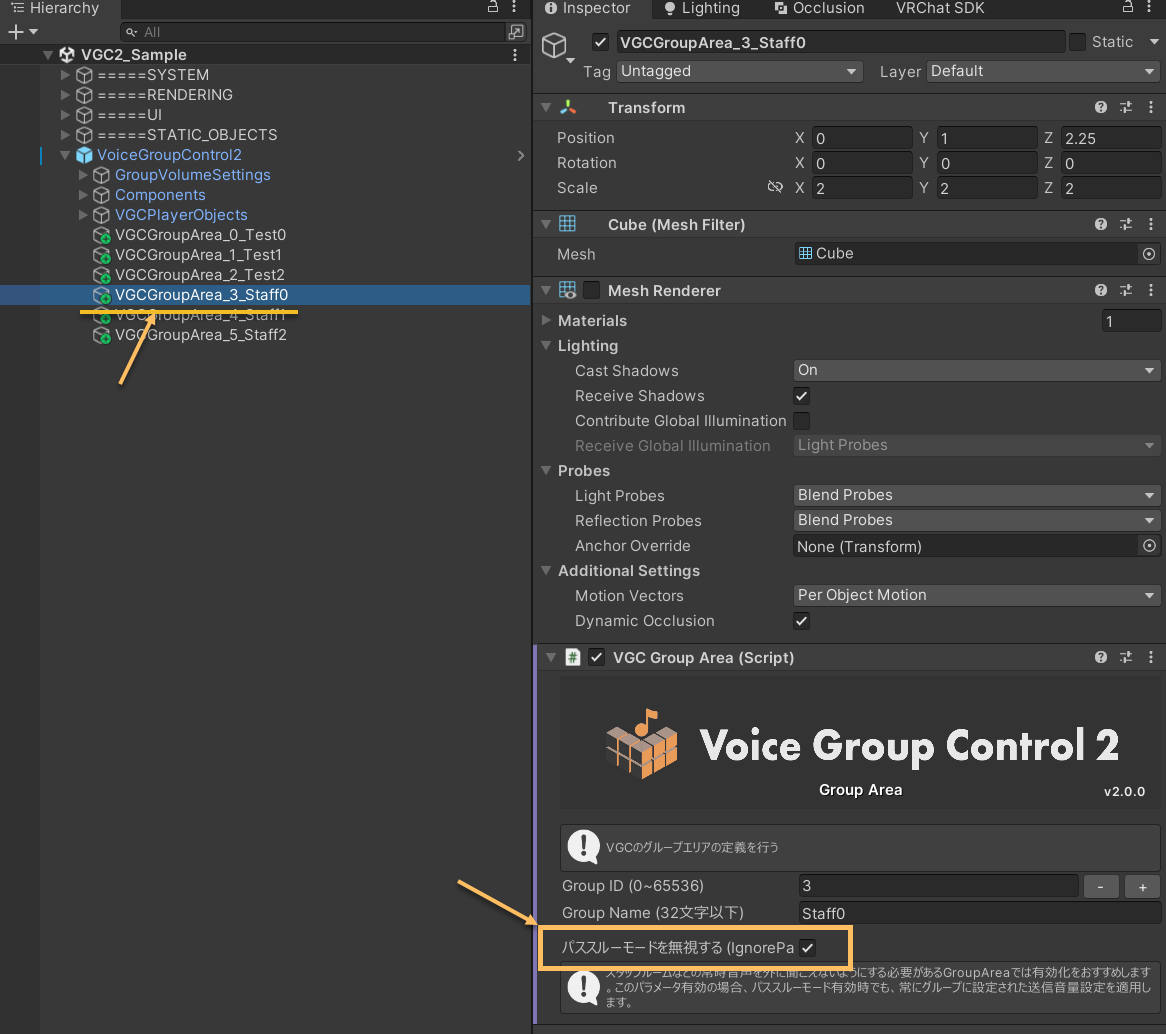Expand the GroupVolumeSettings tree item

point(83,175)
